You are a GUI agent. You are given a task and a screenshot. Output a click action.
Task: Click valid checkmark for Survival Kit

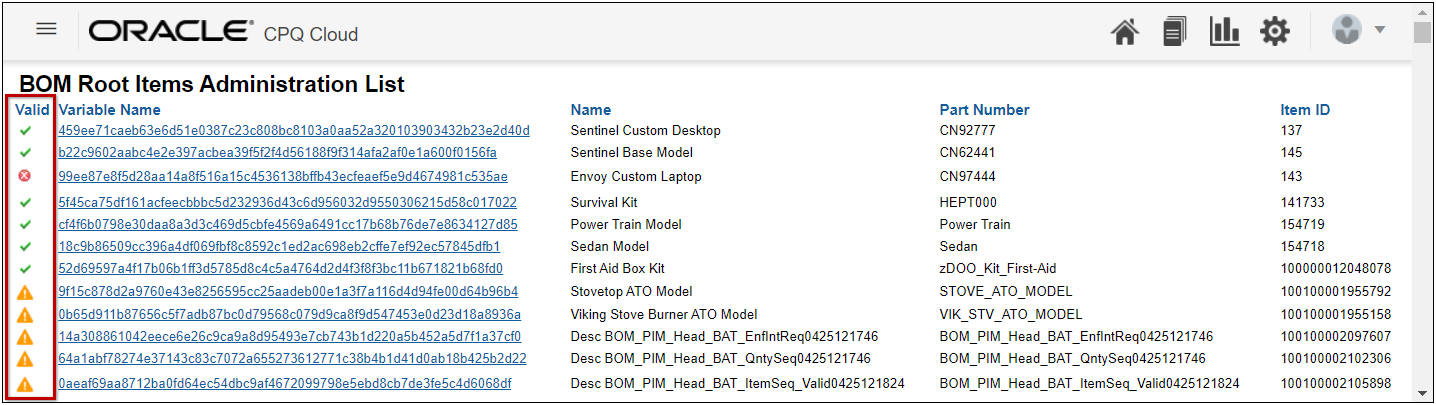coord(26,202)
